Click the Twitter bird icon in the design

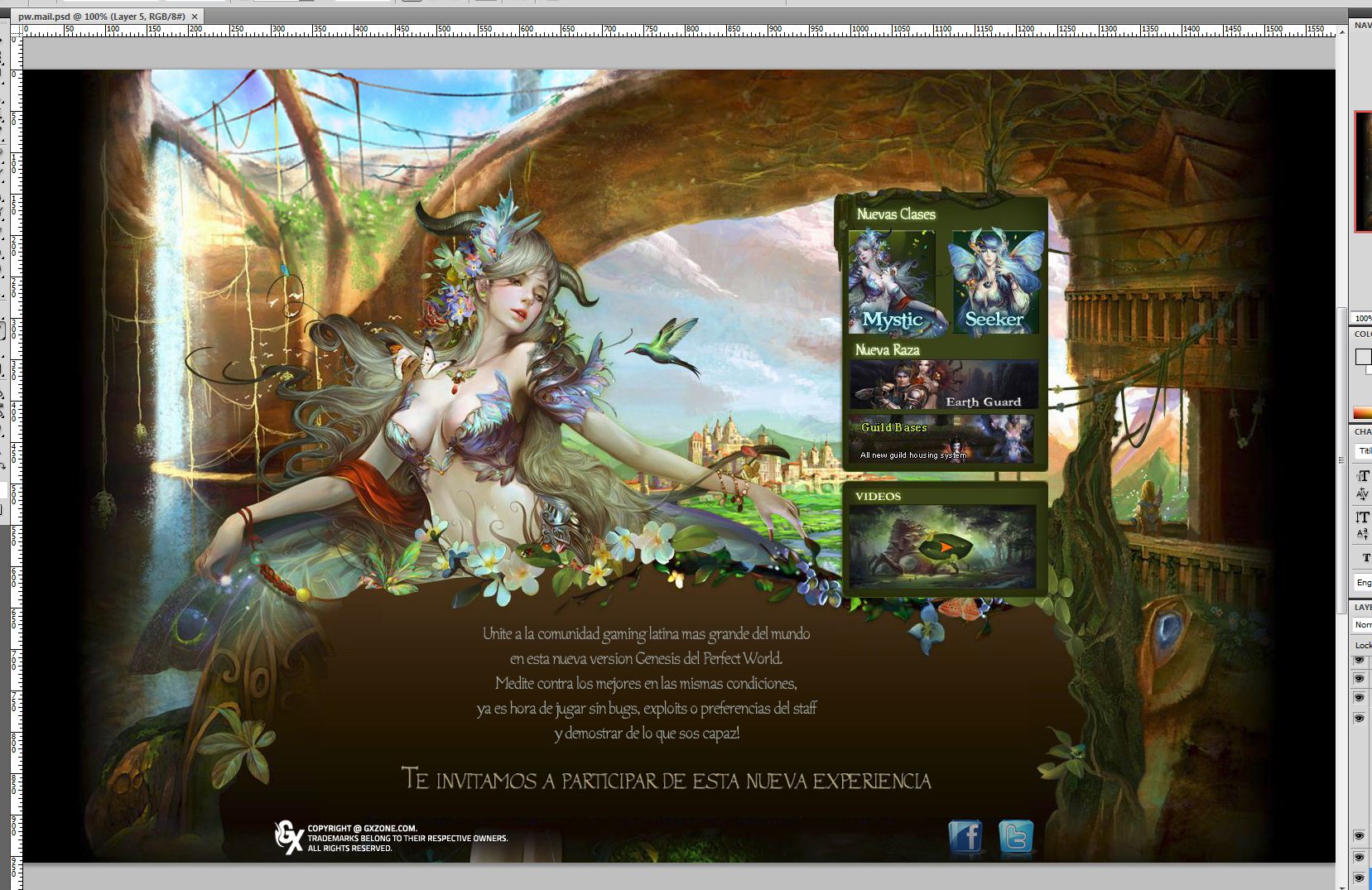[x=1016, y=836]
